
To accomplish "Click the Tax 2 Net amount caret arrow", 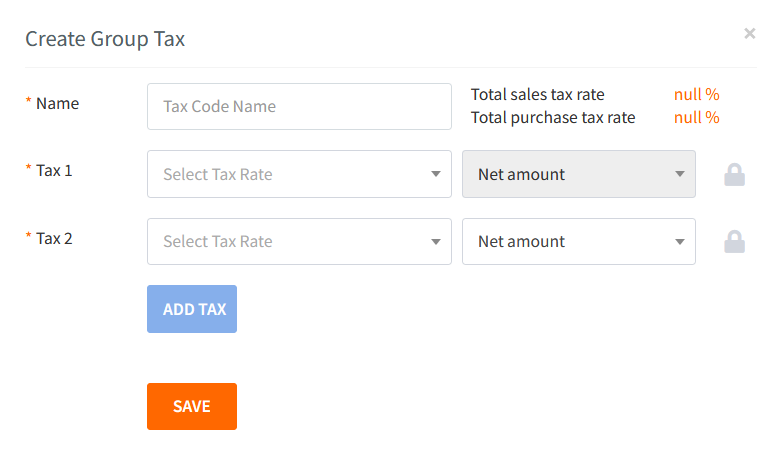I will 679,242.
